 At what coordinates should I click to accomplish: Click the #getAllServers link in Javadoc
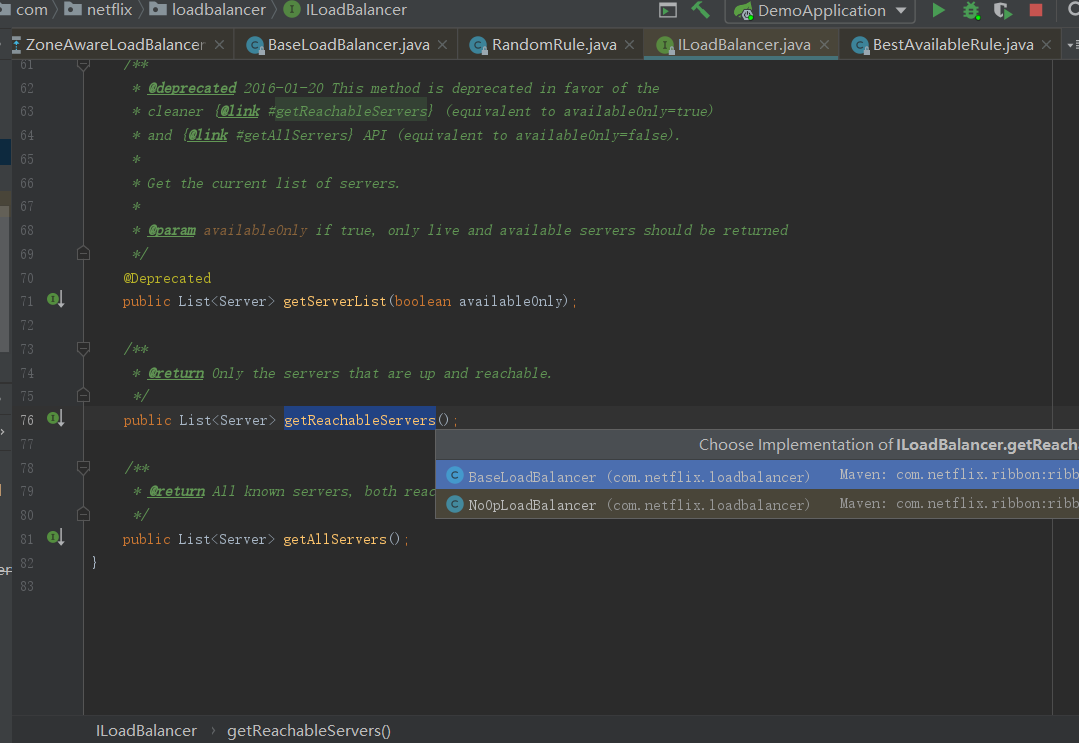point(292,136)
